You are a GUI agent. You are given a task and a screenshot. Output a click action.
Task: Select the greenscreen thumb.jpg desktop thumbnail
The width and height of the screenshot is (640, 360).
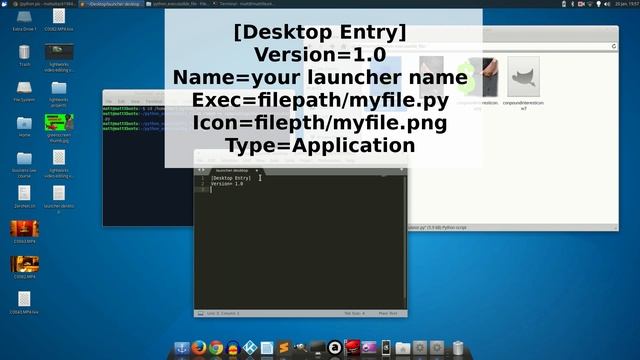[59, 129]
